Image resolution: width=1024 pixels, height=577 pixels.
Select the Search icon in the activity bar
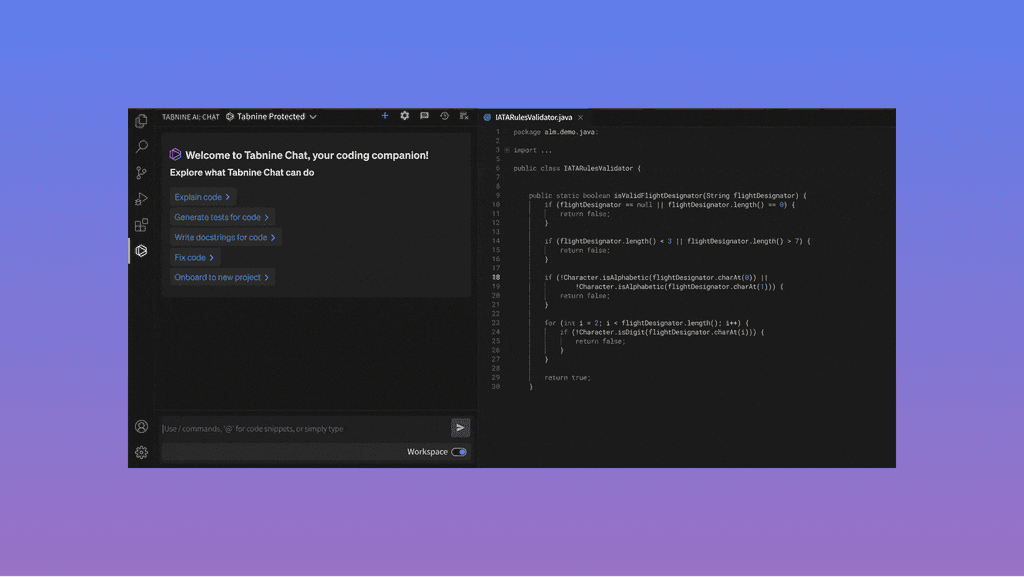(x=142, y=146)
